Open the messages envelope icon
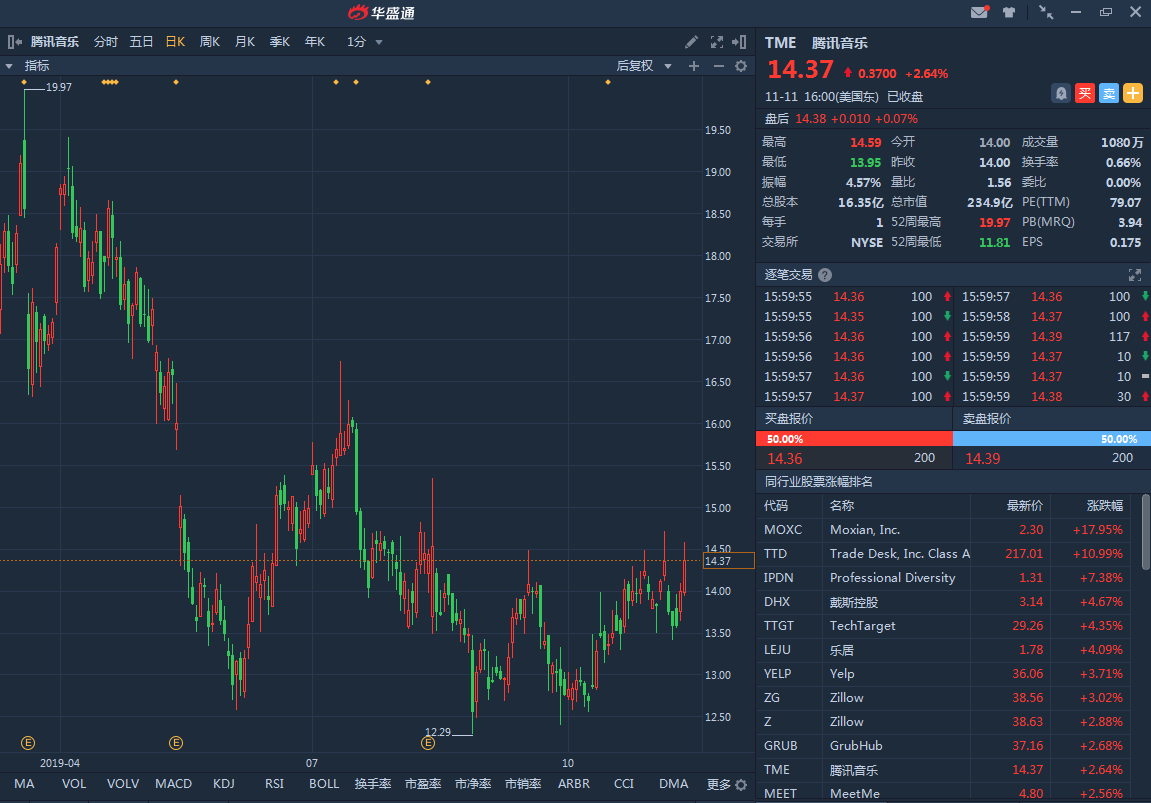This screenshot has height=803, width=1151. click(x=979, y=12)
